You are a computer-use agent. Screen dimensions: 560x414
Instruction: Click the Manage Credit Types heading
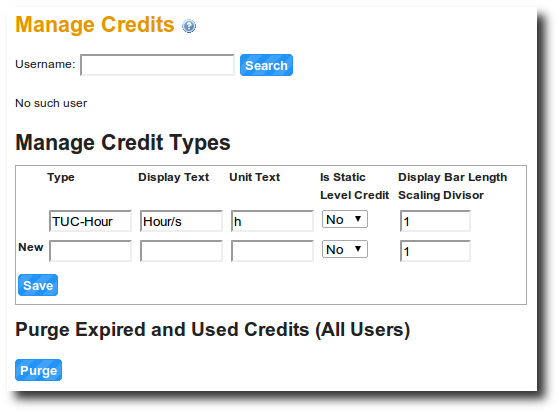(x=123, y=143)
